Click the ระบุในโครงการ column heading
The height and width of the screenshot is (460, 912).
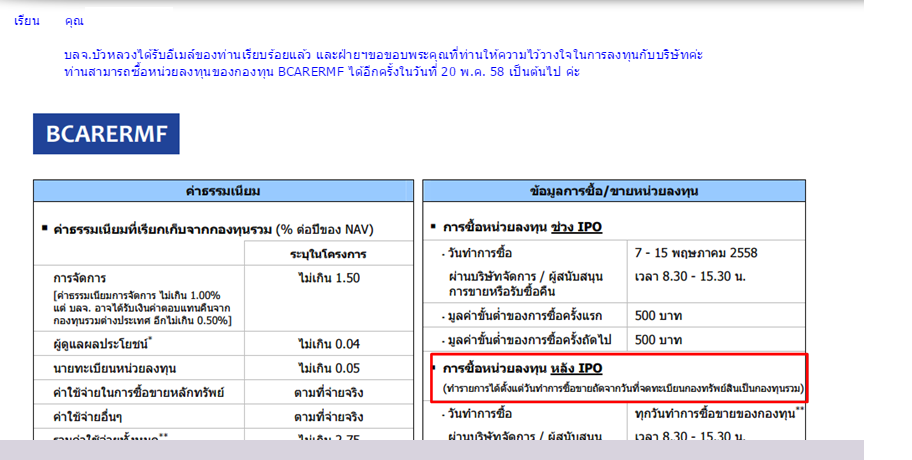click(x=328, y=254)
